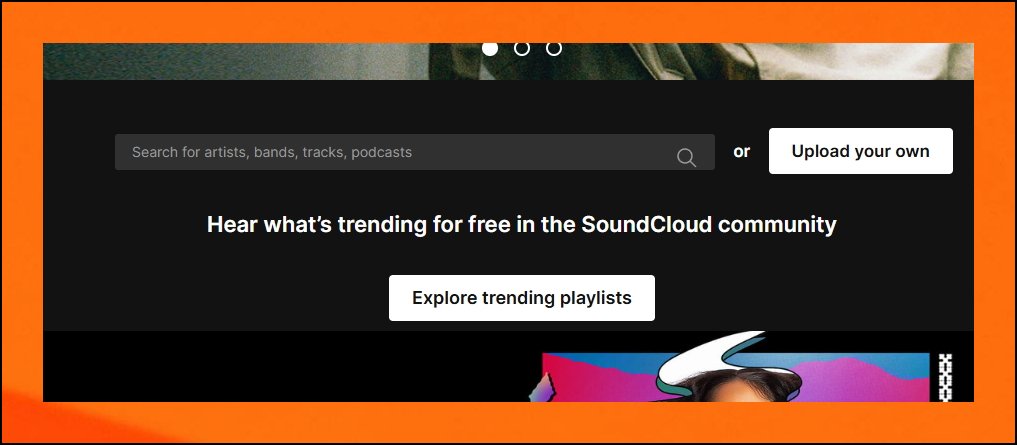Select the first filled carousel dot

point(490,49)
